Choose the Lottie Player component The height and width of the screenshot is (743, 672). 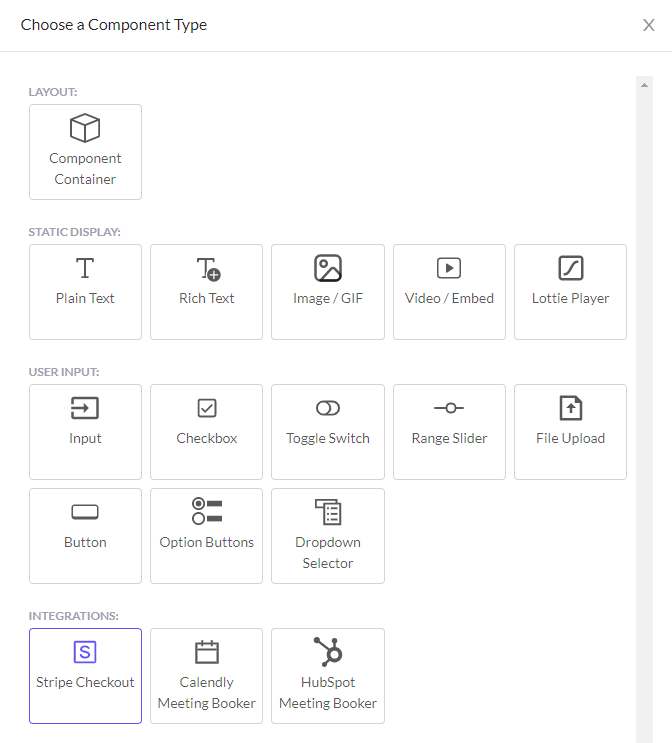(571, 292)
